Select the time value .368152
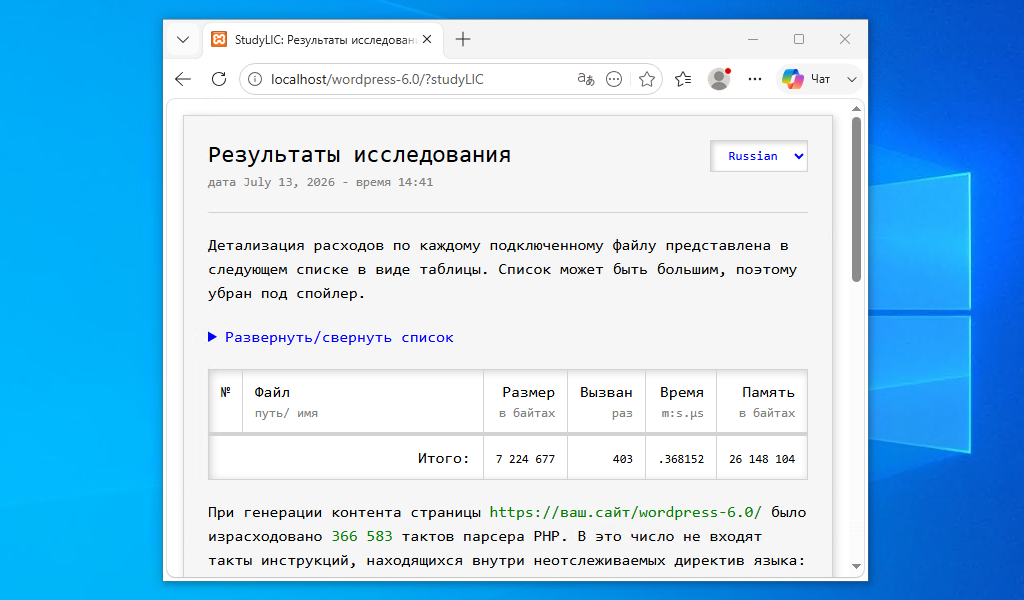1024x600 pixels. (681, 459)
